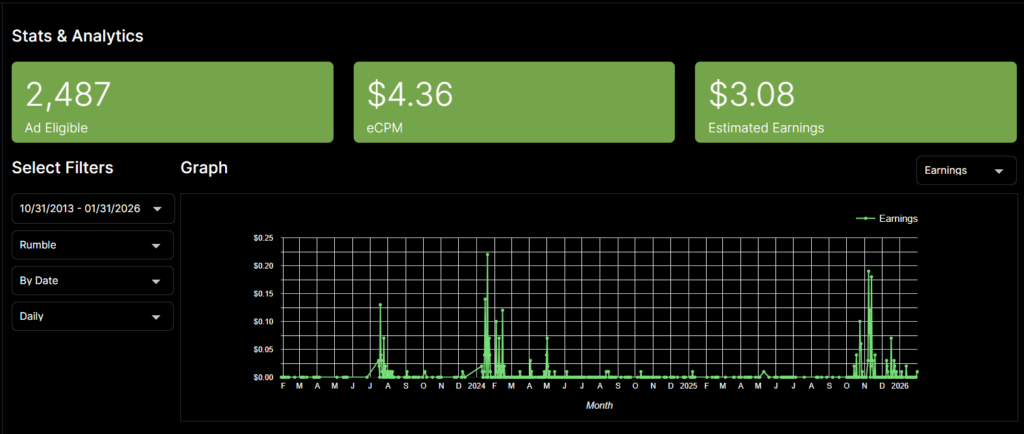Toggle the Earnings series in chart legend
Viewport: 1024px width, 434px height.
(x=897, y=218)
